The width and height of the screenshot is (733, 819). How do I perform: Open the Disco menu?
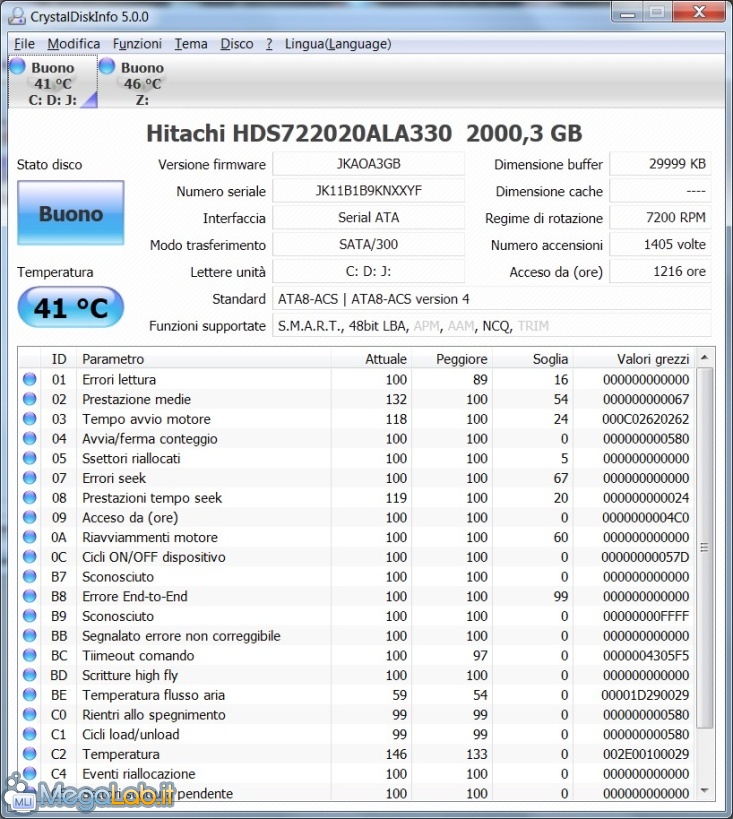coord(237,44)
